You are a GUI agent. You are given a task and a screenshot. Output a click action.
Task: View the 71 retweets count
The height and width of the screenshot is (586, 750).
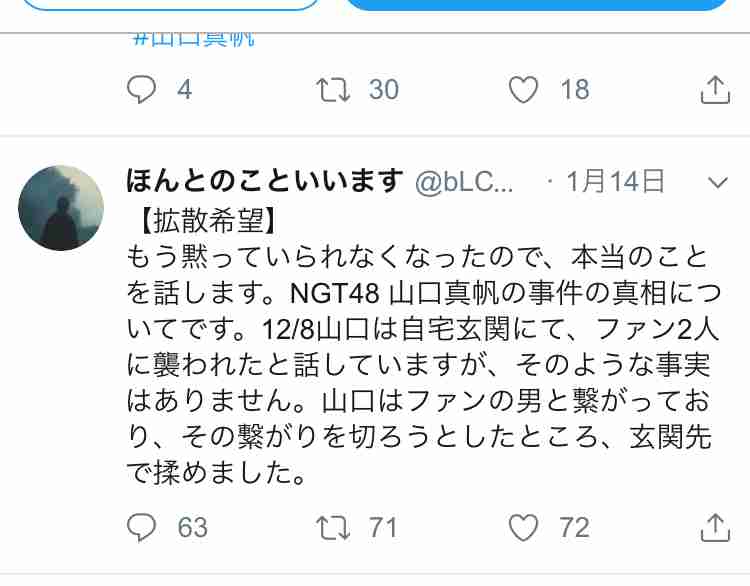[383, 528]
